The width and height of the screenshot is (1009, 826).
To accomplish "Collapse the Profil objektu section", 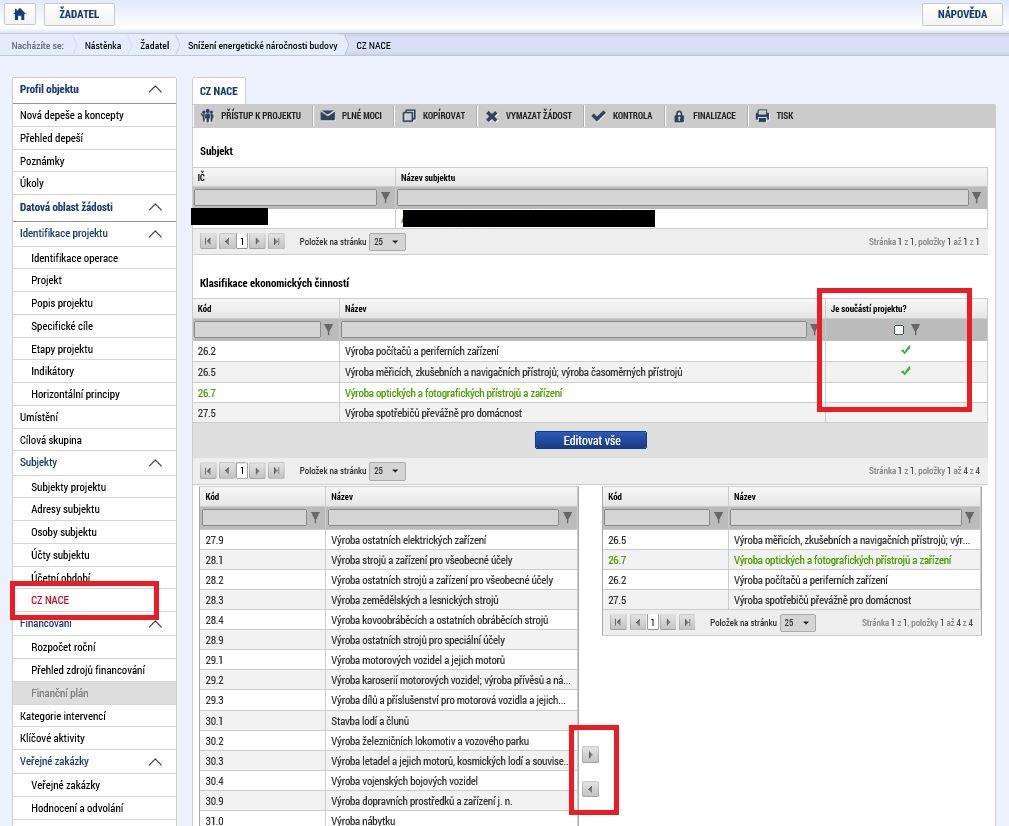I will [x=155, y=89].
